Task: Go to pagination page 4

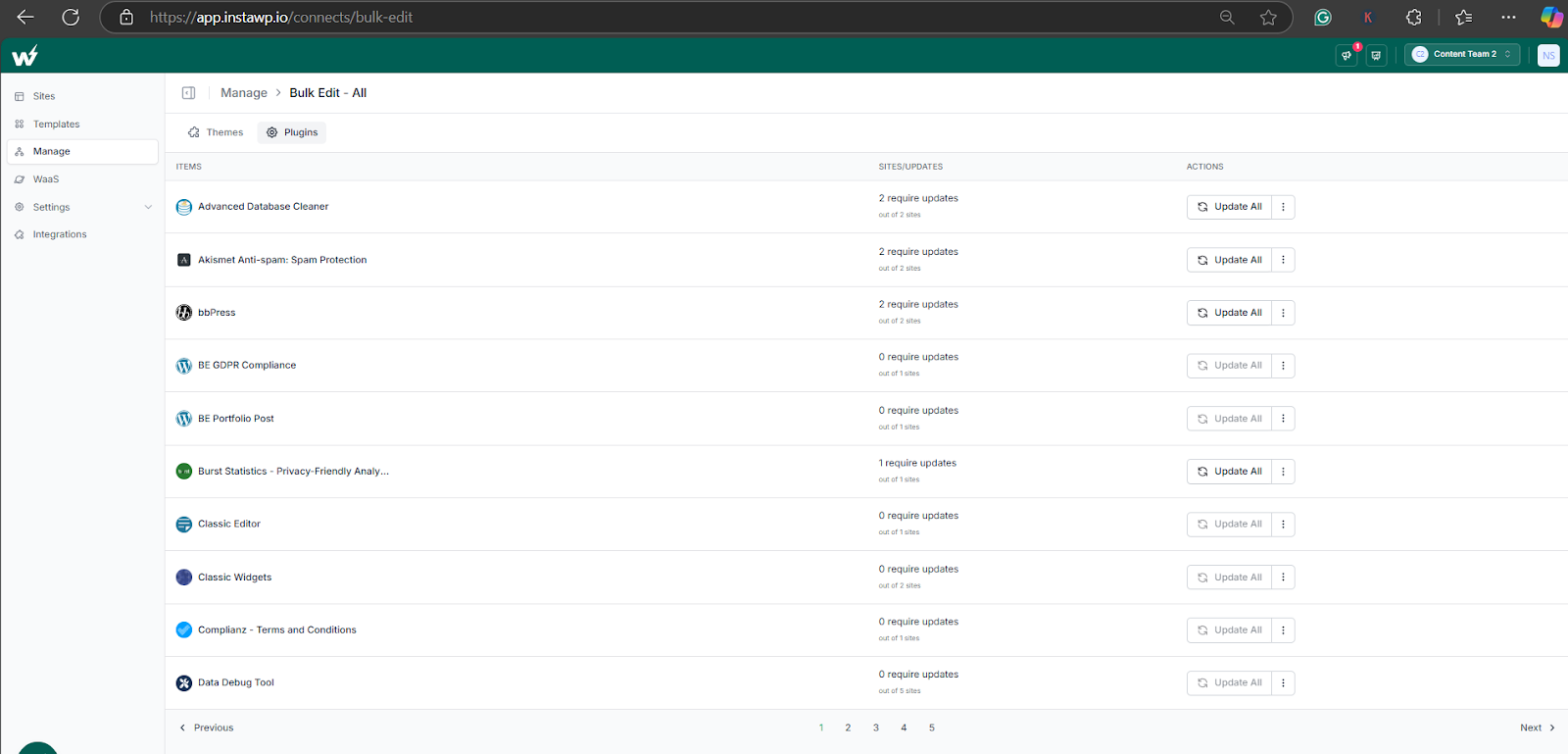Action: [x=904, y=728]
